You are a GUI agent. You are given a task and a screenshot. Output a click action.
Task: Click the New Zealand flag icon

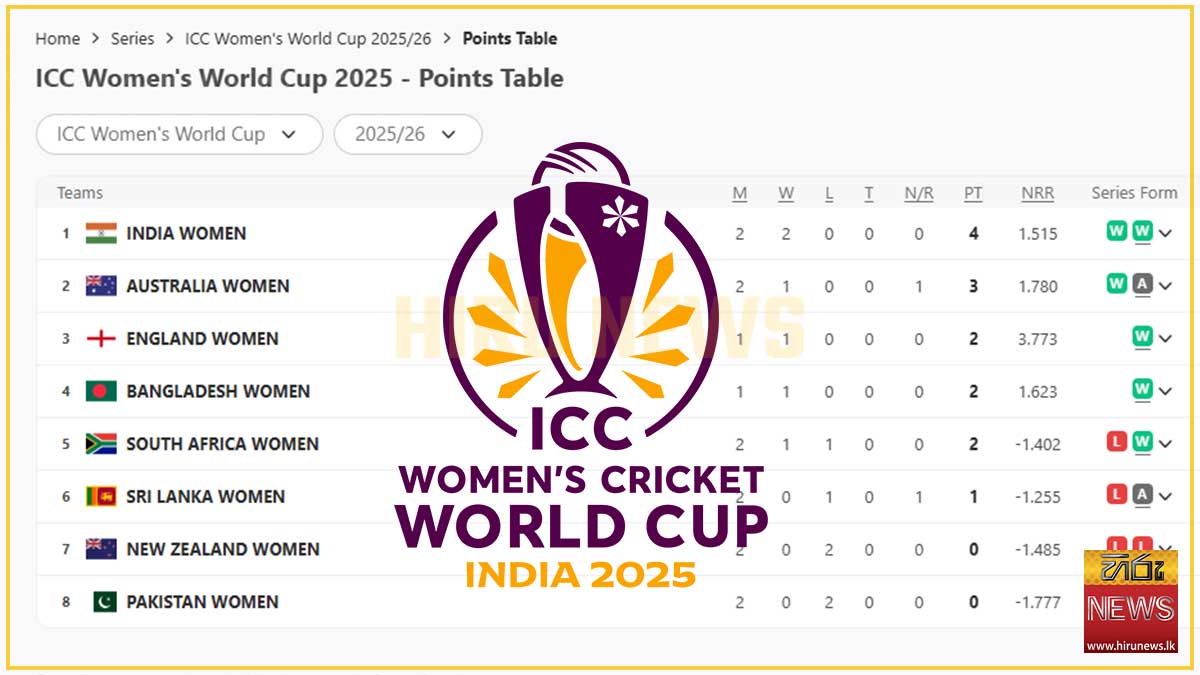click(x=101, y=549)
